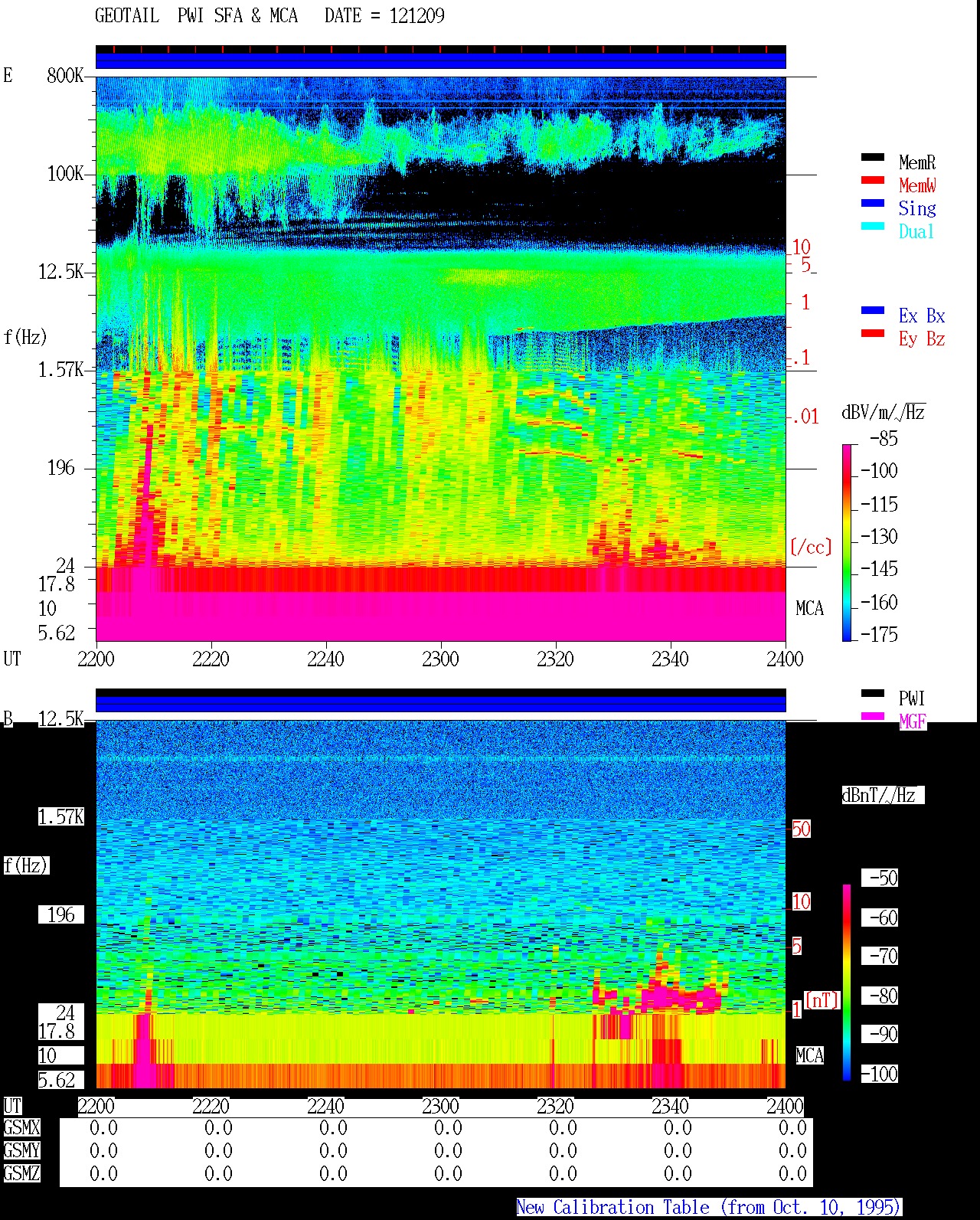Click the red 50 value beside the B panel
The width and height of the screenshot is (980, 1220).
(x=801, y=829)
